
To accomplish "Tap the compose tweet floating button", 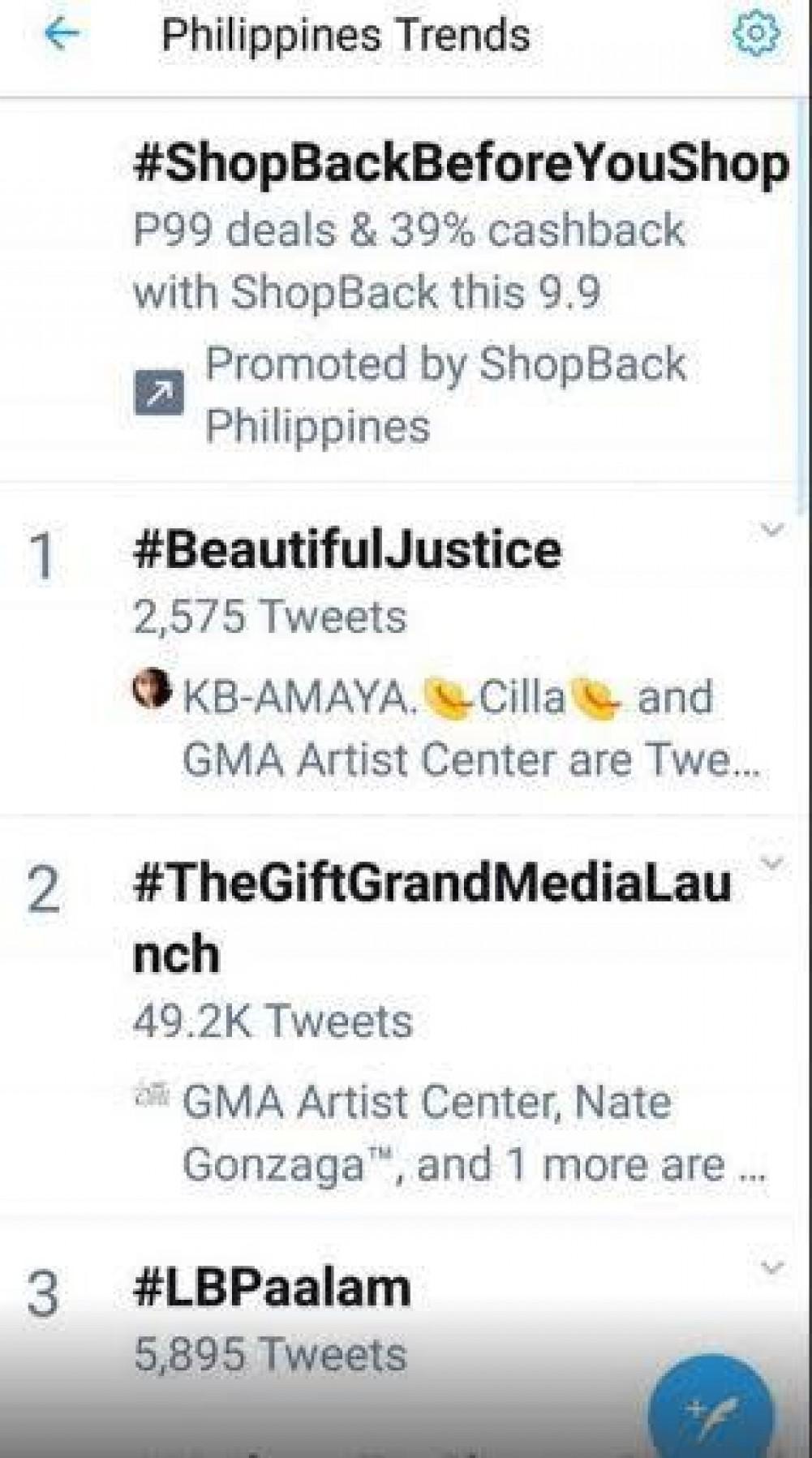I will pyautogui.click(x=711, y=1413).
